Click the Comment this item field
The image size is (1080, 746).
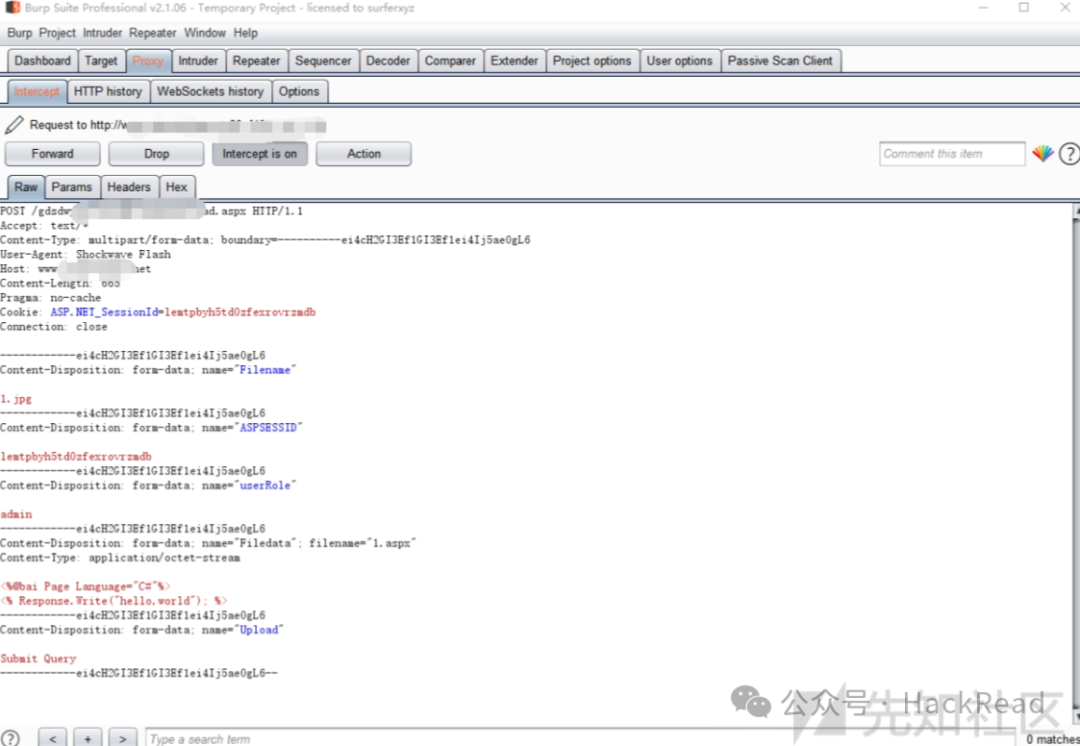(x=952, y=154)
